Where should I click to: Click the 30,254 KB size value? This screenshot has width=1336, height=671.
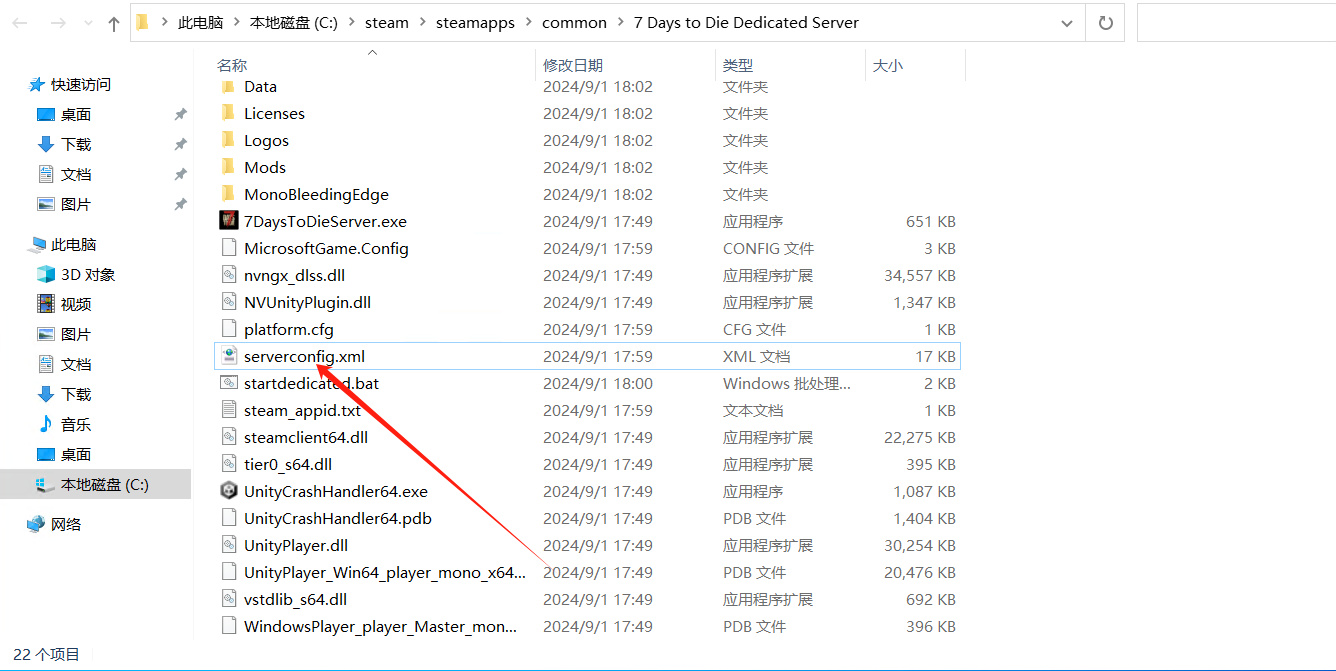920,545
